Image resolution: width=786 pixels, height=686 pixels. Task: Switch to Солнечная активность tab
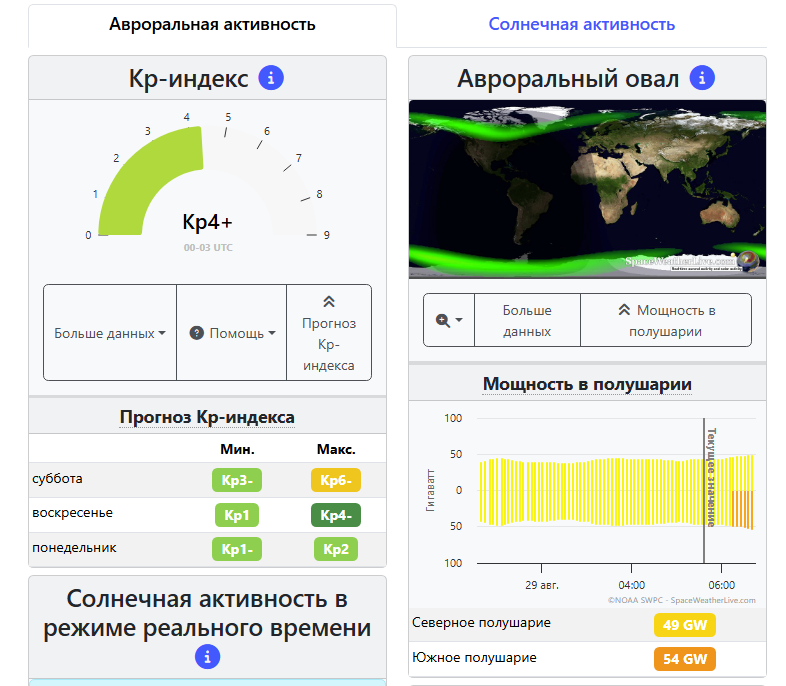coord(581,24)
